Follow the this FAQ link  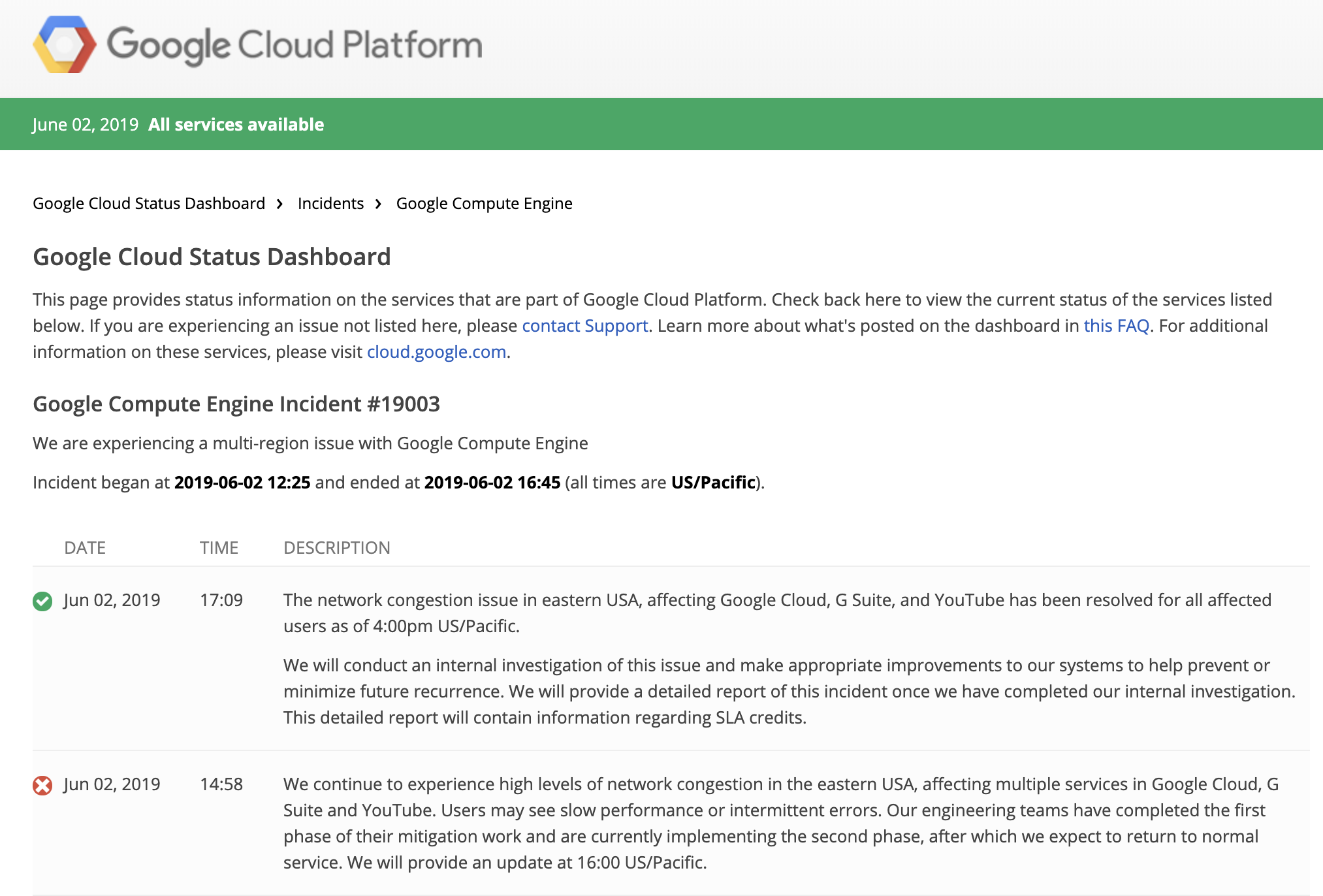[x=1116, y=325]
